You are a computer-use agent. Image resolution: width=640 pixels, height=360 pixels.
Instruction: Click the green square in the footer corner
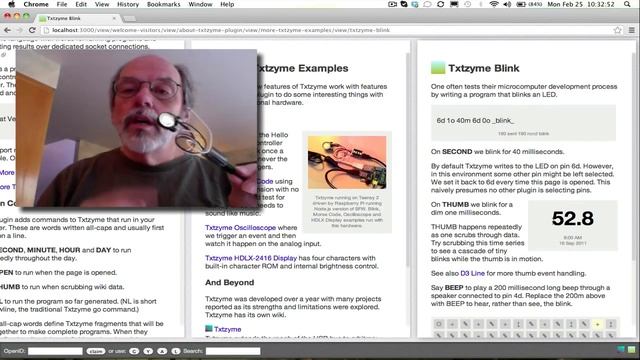[631, 349]
